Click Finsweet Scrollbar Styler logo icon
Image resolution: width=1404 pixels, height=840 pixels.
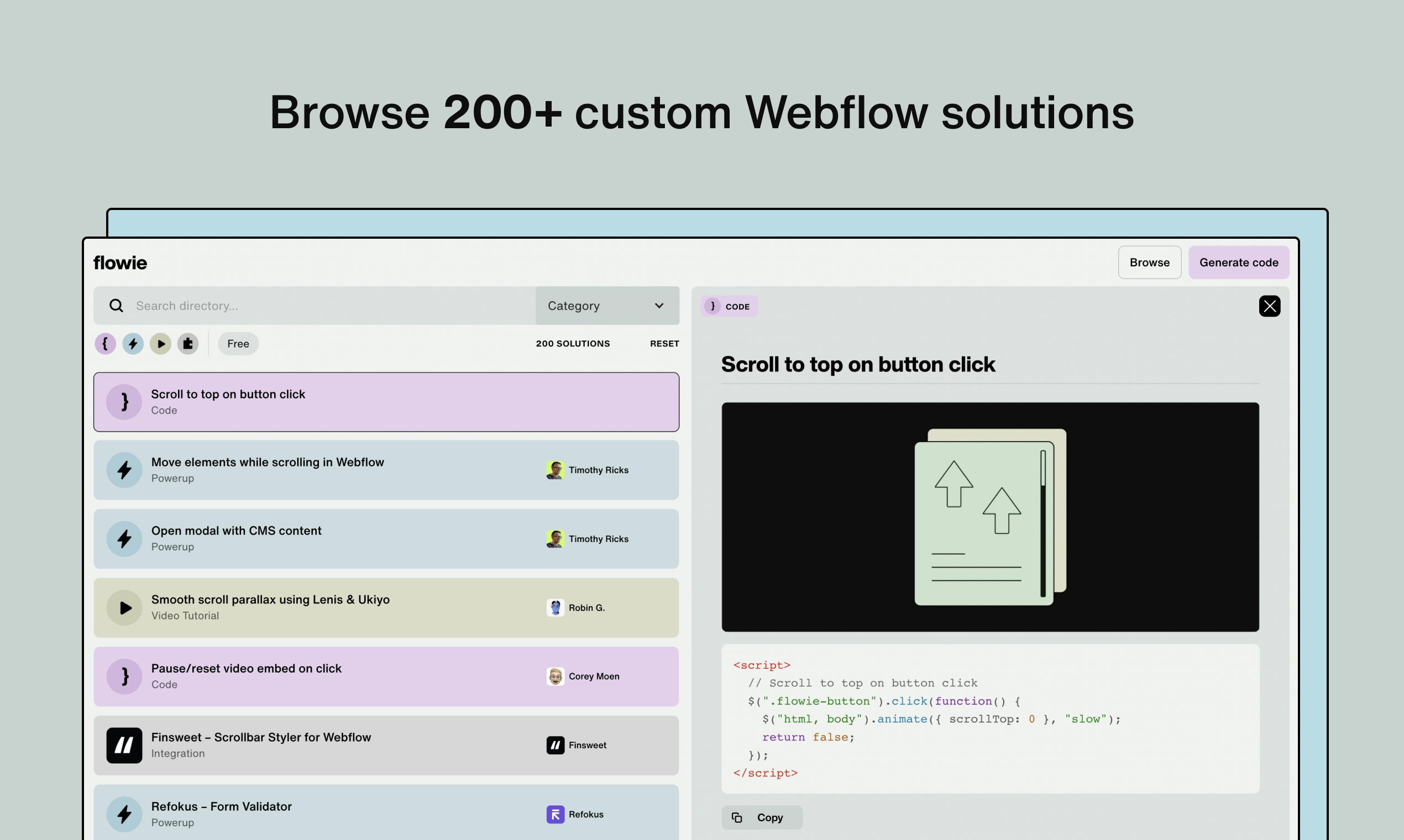[x=124, y=746]
